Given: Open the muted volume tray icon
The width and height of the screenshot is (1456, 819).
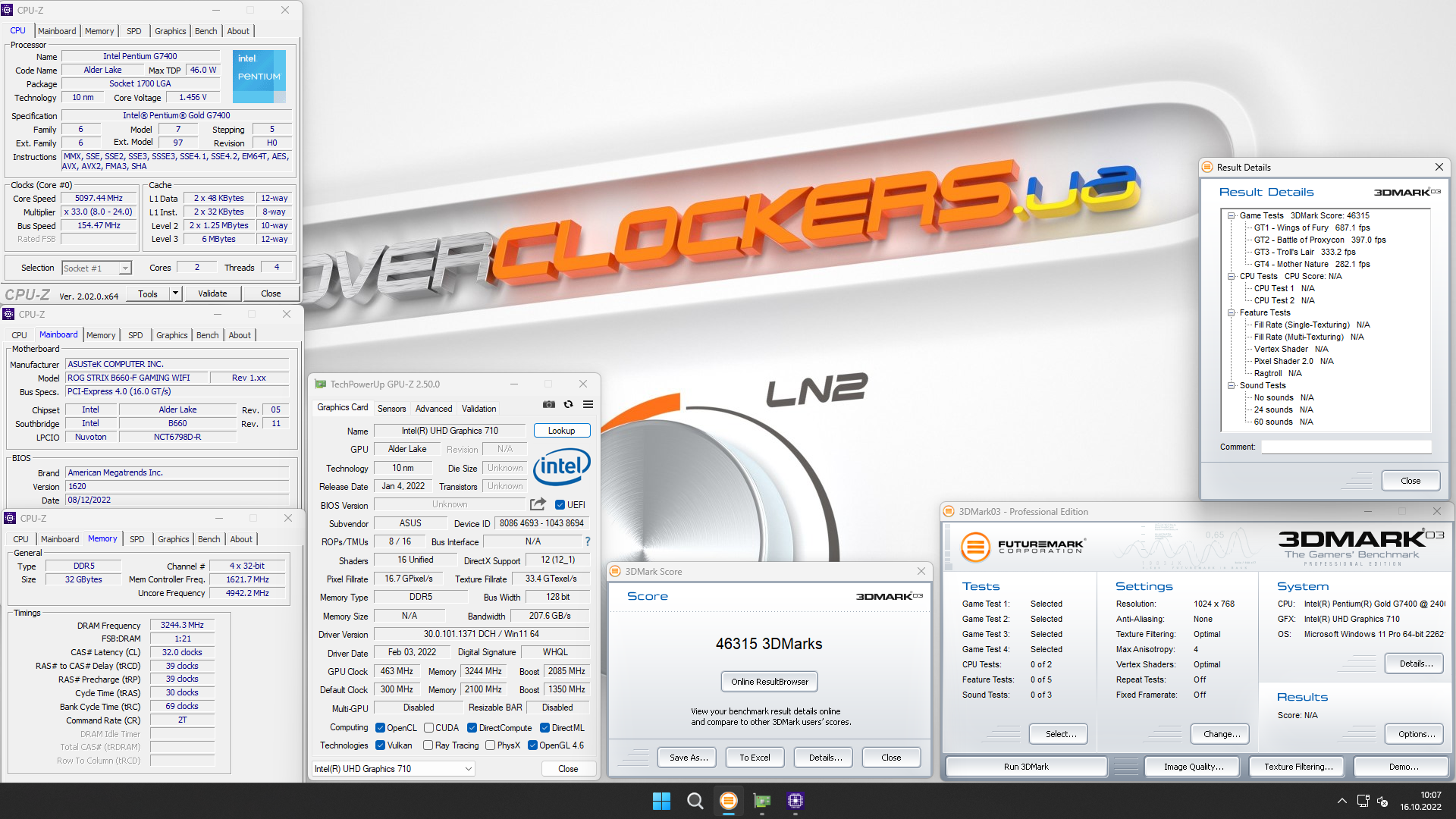Looking at the screenshot, I should click(1382, 801).
